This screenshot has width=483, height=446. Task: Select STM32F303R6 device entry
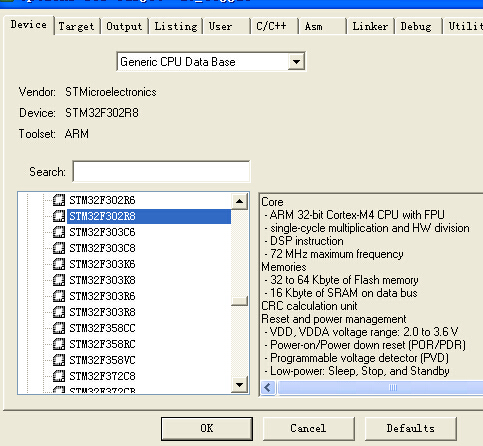point(102,296)
